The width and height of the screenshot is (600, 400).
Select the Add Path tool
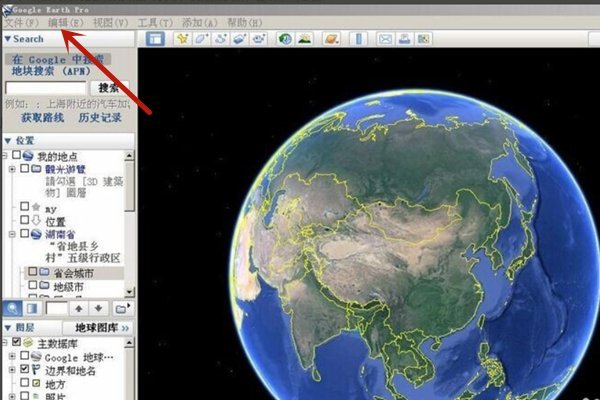pos(221,39)
